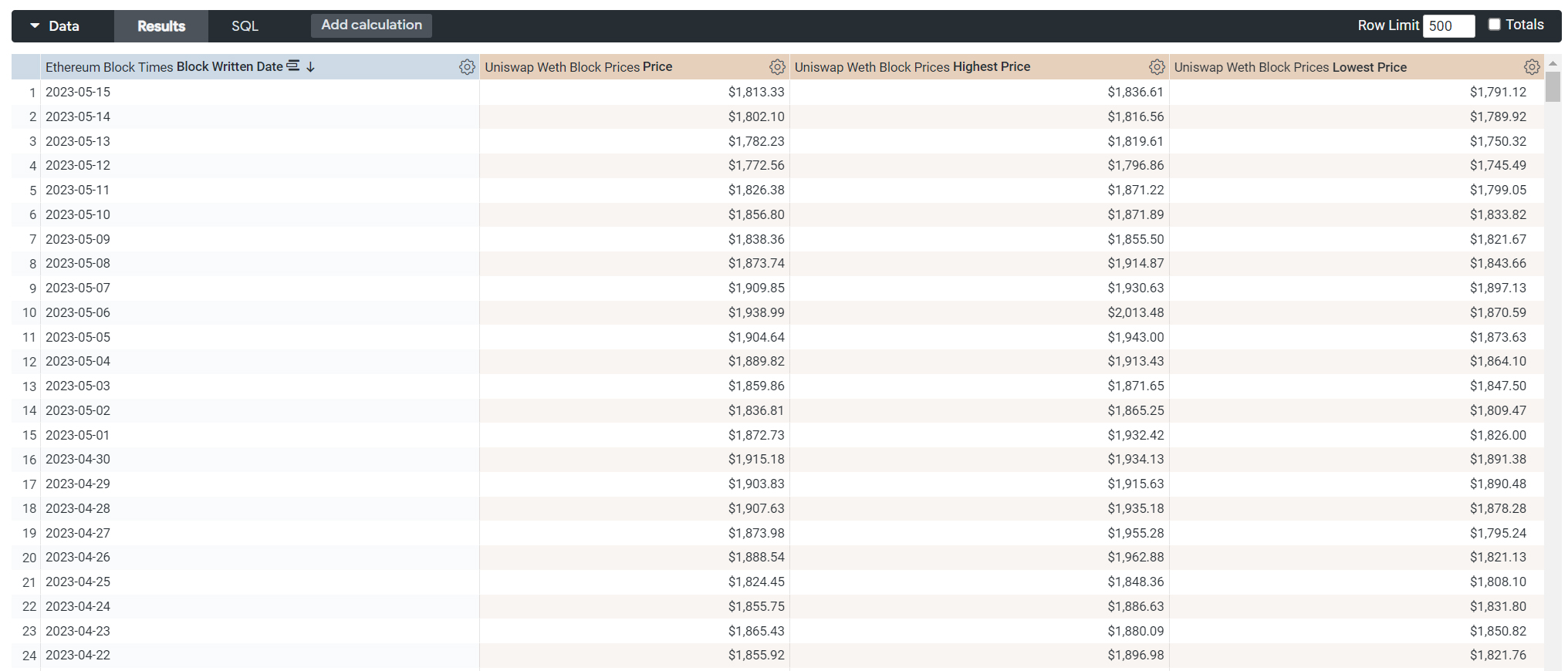Click lowest price value $1,791.12
Image resolution: width=1568 pixels, height=671 pixels.
[1498, 92]
